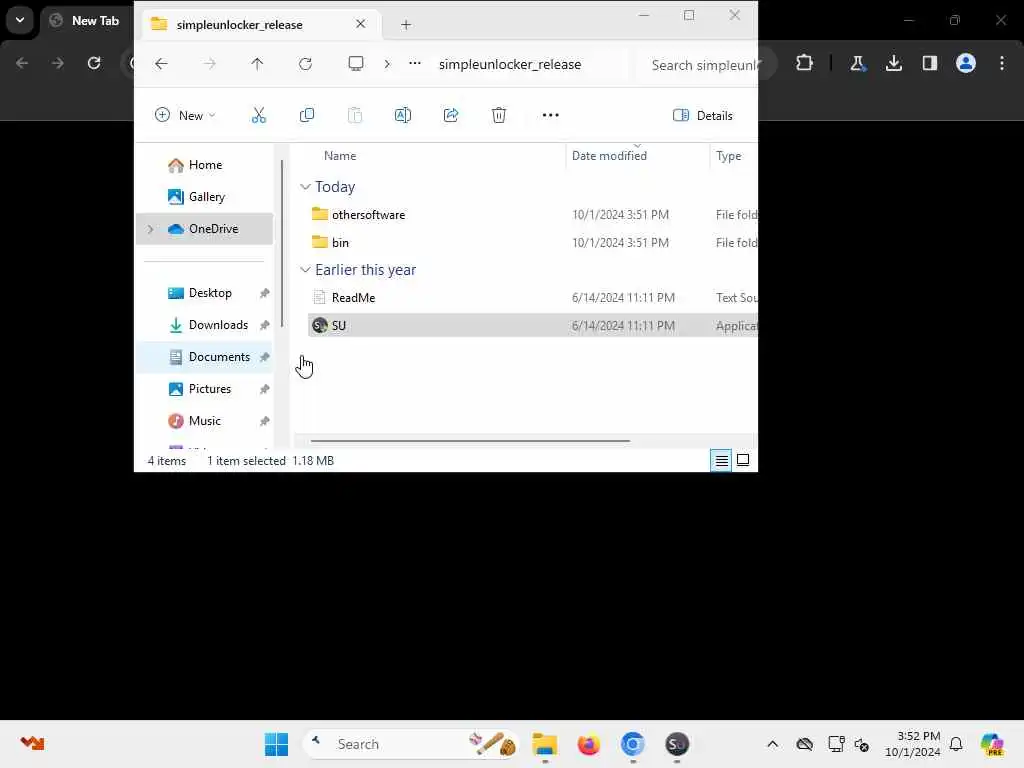
Task: Open the New item dropdown
Action: pos(185,116)
